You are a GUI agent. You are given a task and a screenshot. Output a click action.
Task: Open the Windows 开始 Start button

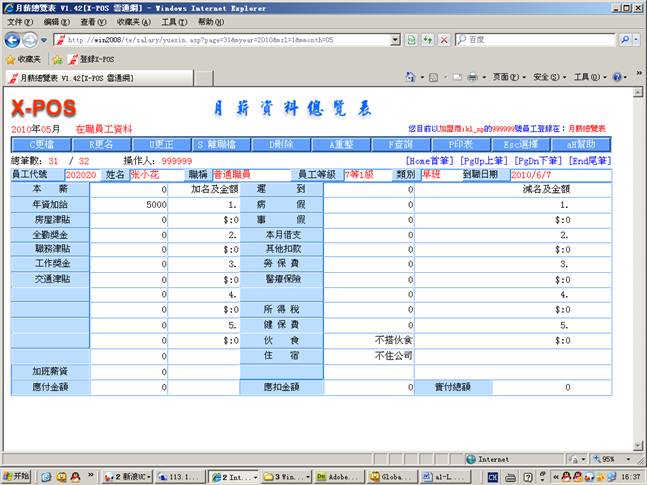(x=20, y=477)
